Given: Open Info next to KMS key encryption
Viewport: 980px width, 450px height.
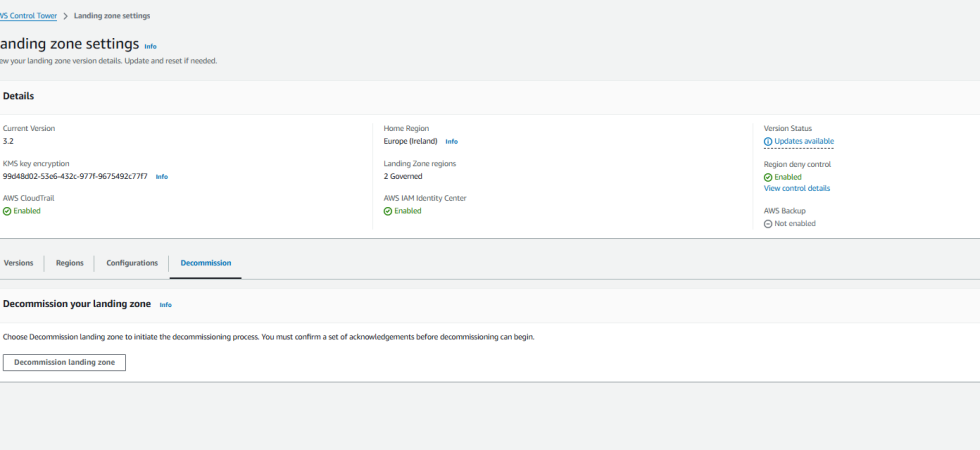Looking at the screenshot, I should click(x=162, y=177).
